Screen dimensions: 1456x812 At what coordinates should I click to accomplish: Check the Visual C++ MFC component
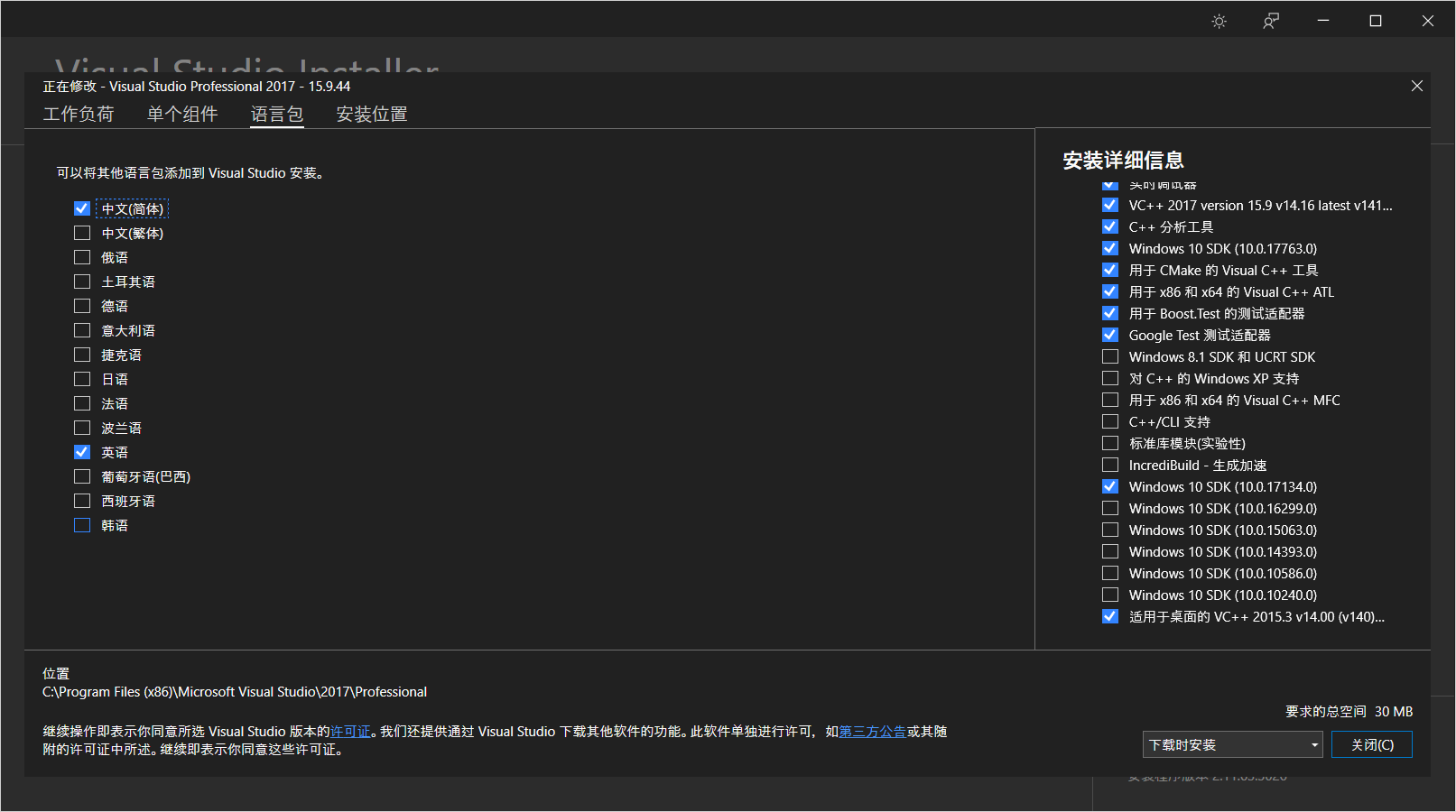(x=1110, y=400)
